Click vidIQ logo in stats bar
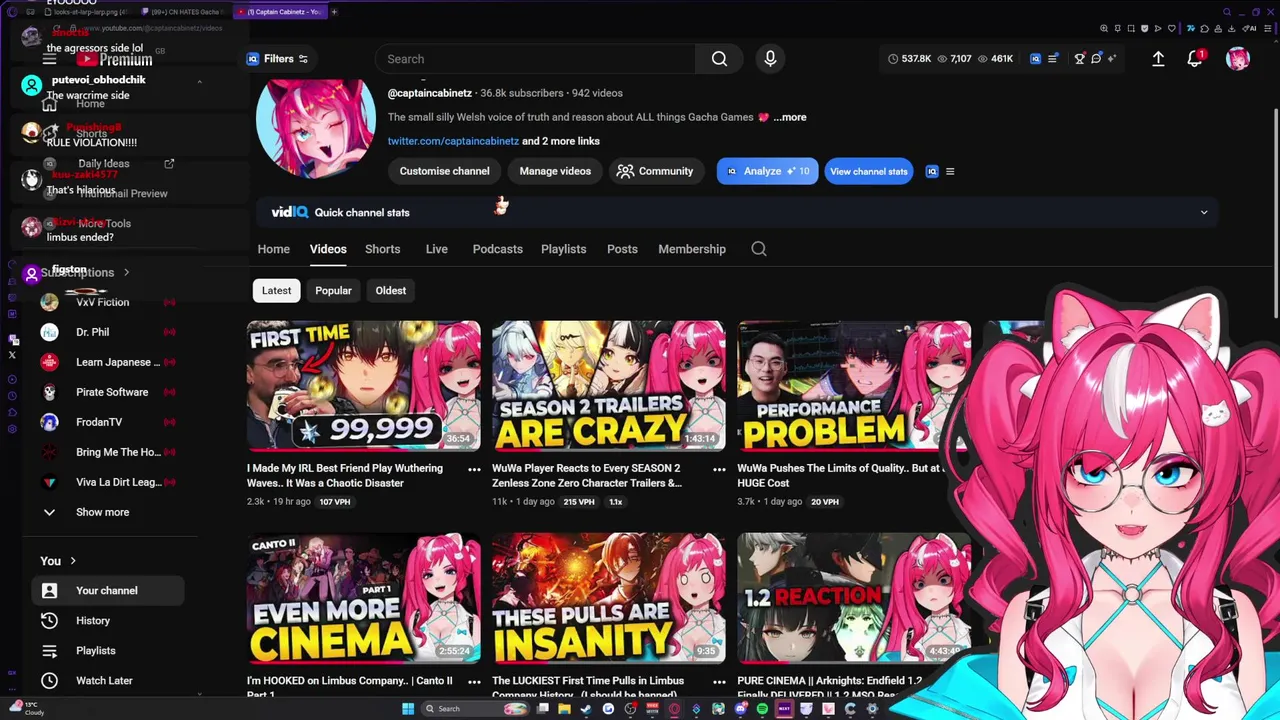1280x720 pixels. pyautogui.click(x=1035, y=59)
